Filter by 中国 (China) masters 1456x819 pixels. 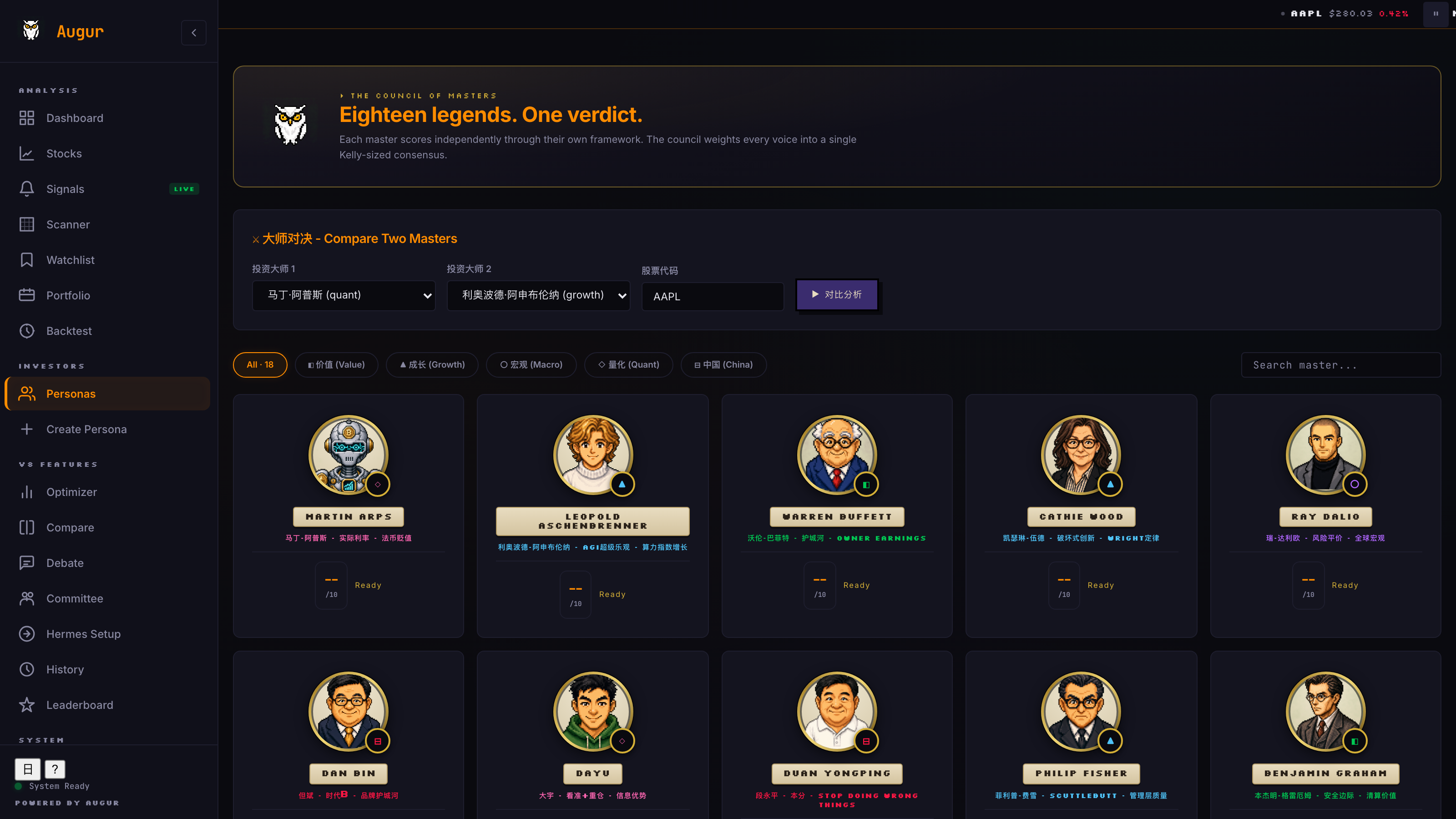[x=723, y=364]
